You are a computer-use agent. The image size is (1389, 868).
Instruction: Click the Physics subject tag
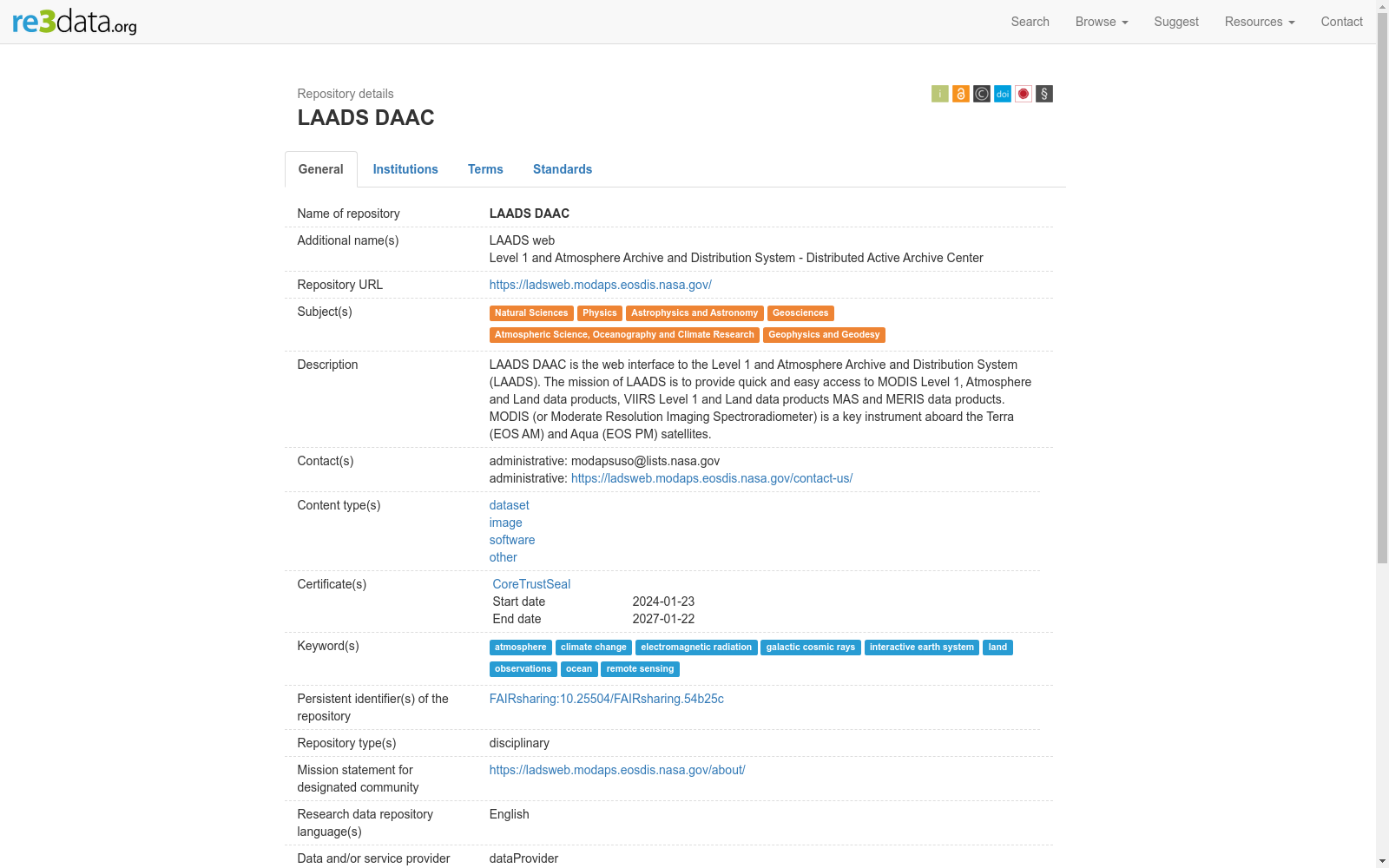point(600,313)
